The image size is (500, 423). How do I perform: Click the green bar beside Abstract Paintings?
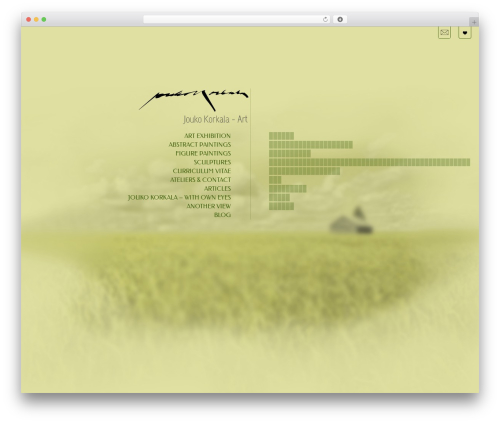point(311,145)
